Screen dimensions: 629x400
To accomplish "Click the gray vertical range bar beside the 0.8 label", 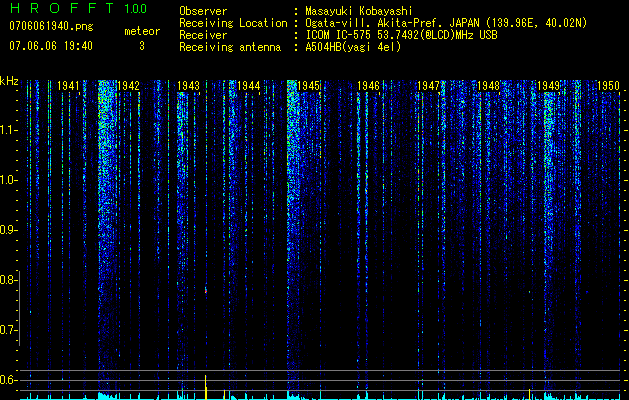I will (19, 308).
